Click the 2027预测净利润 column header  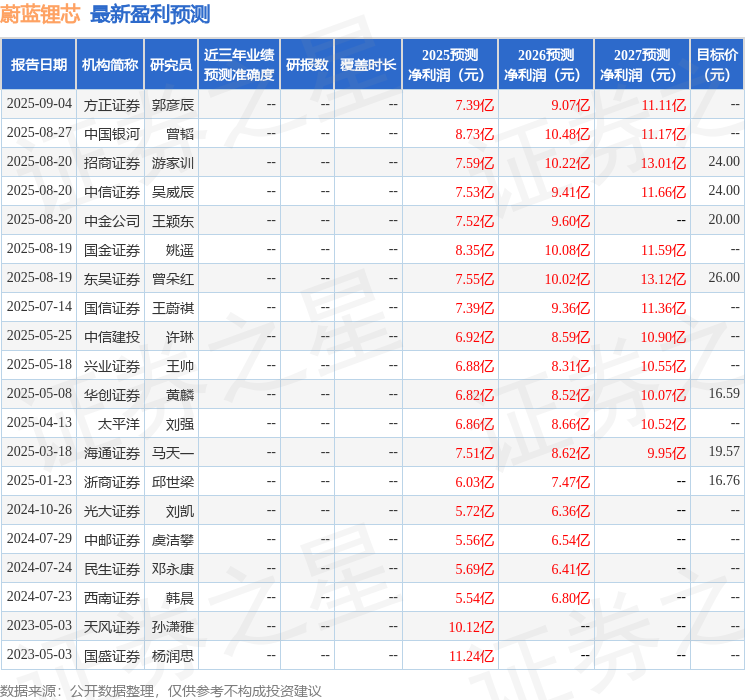(642, 65)
